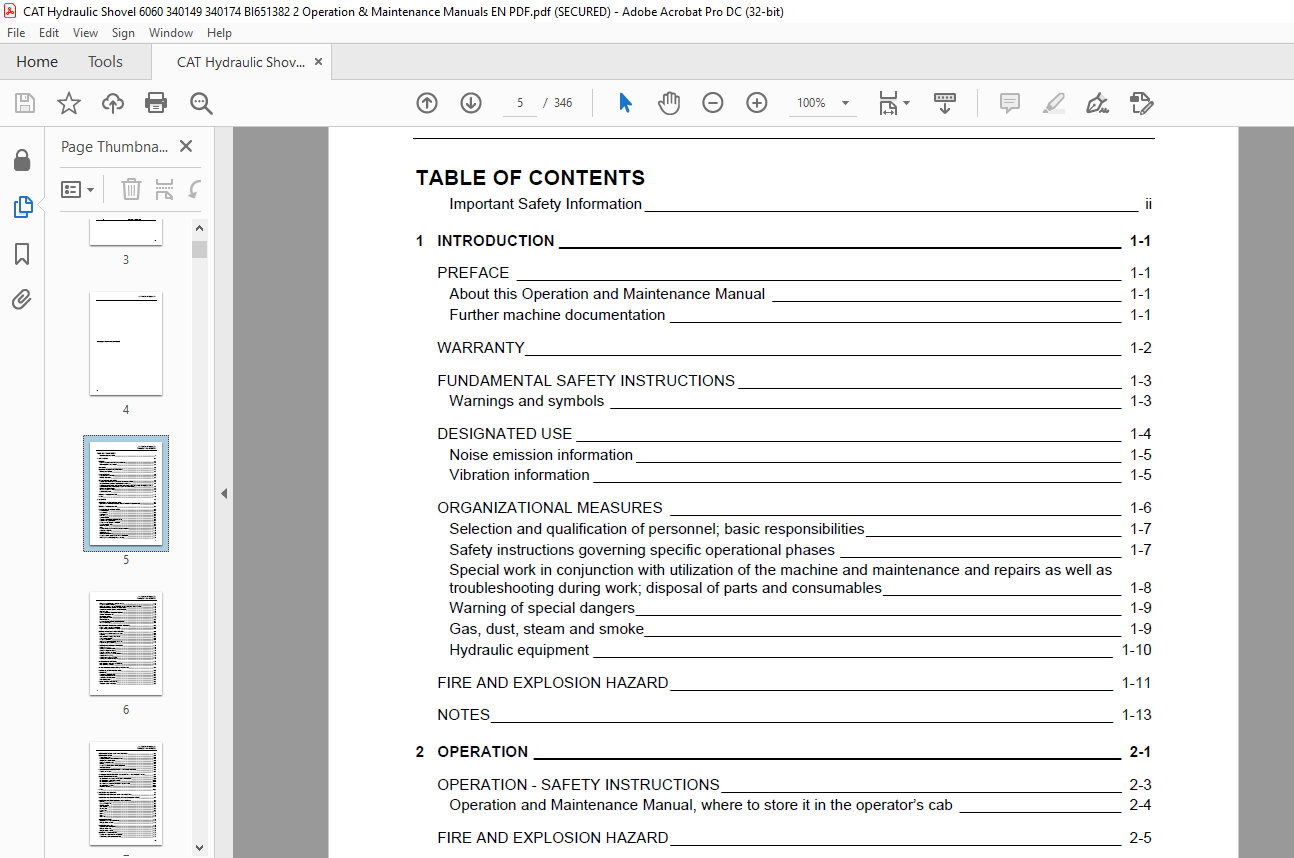Open the security lock panel icon
Image resolution: width=1294 pixels, height=858 pixels.
point(22,160)
